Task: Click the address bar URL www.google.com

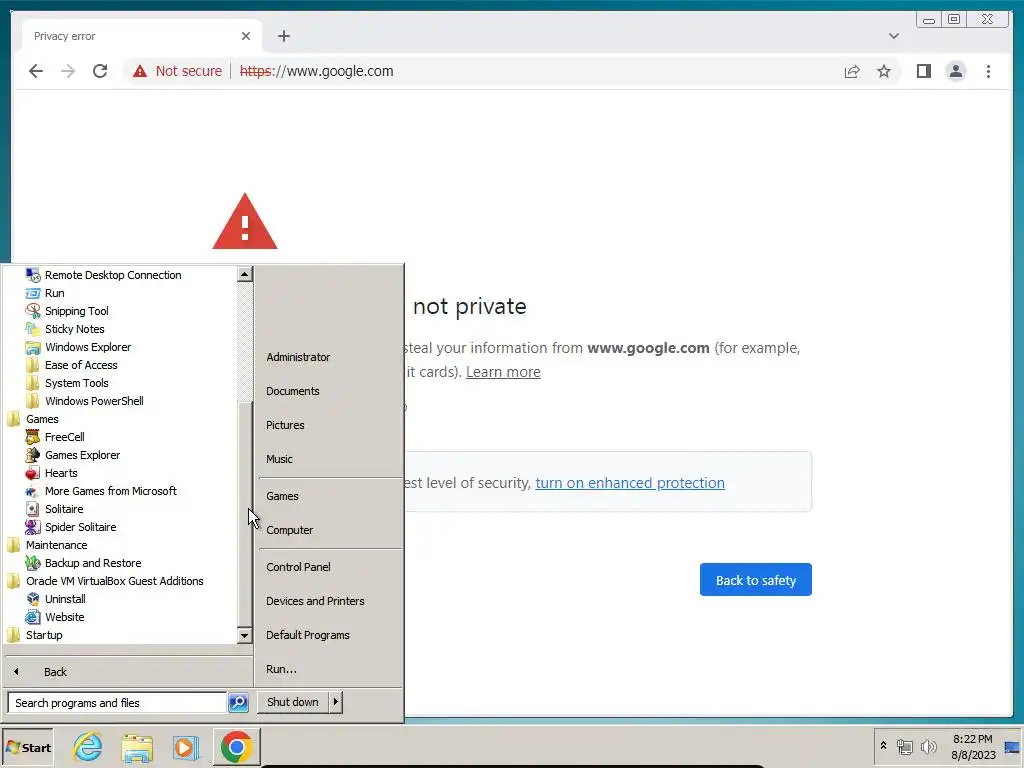Action: pos(317,71)
